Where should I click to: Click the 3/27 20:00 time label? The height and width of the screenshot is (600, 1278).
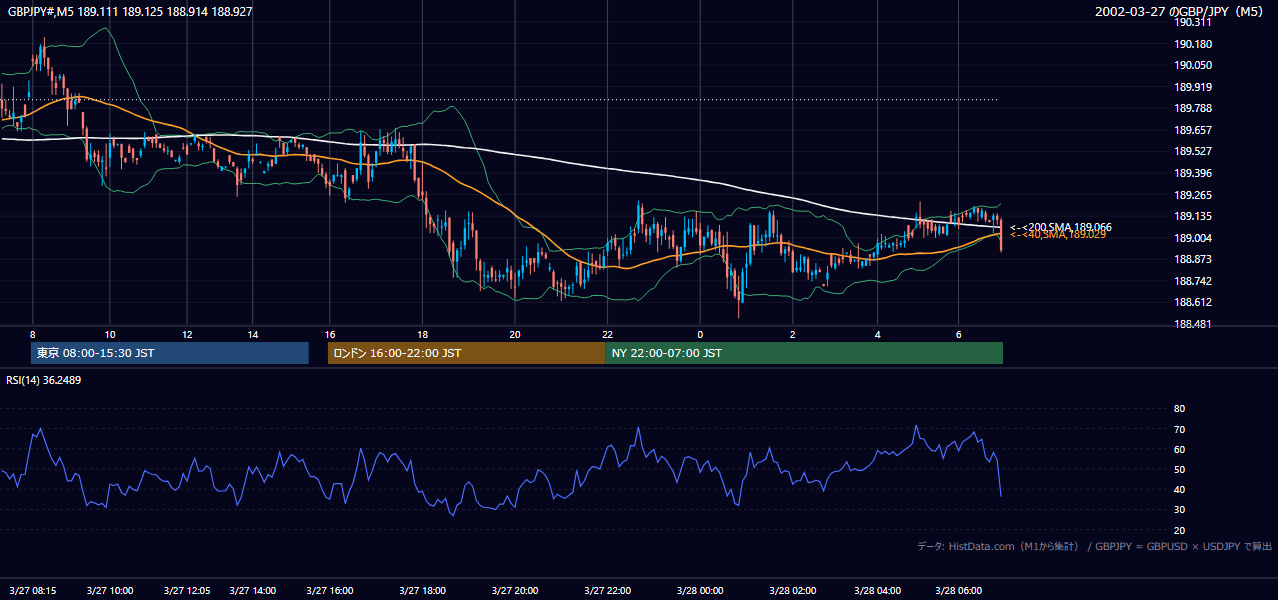click(514, 591)
